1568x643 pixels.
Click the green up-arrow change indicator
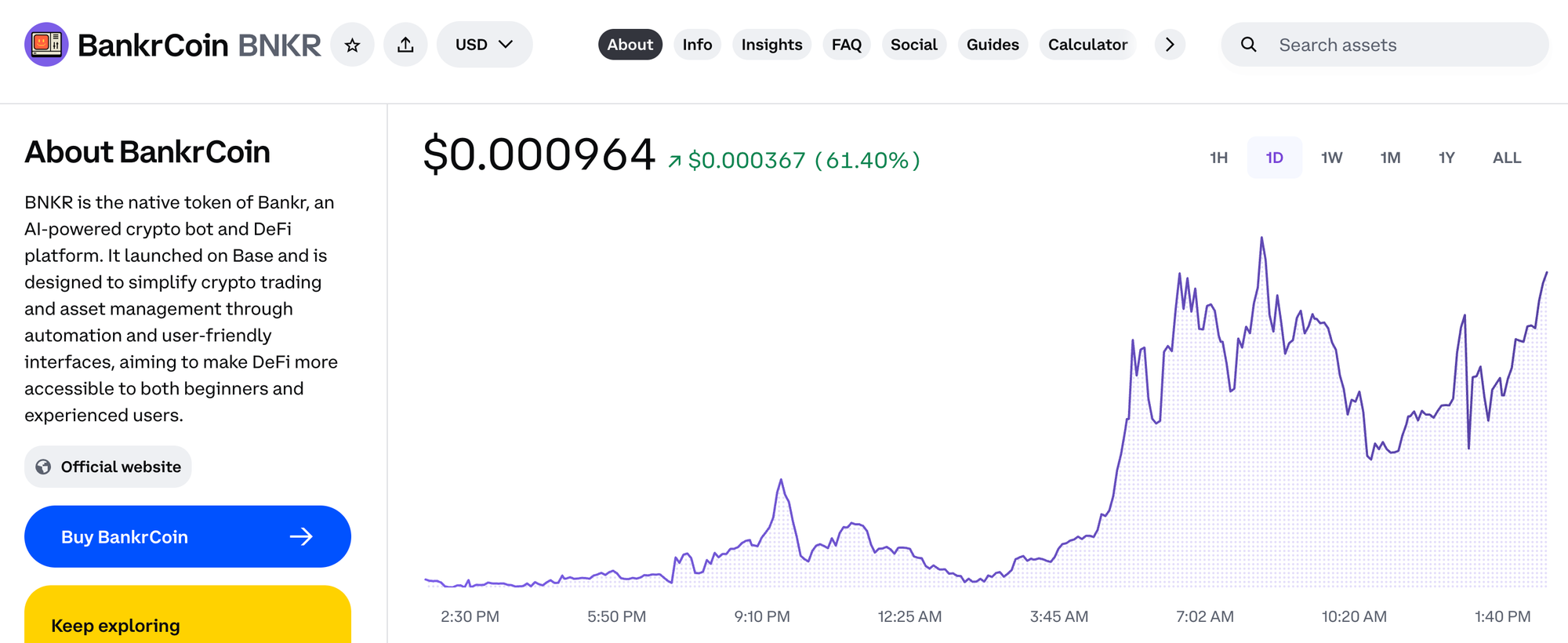coord(674,162)
